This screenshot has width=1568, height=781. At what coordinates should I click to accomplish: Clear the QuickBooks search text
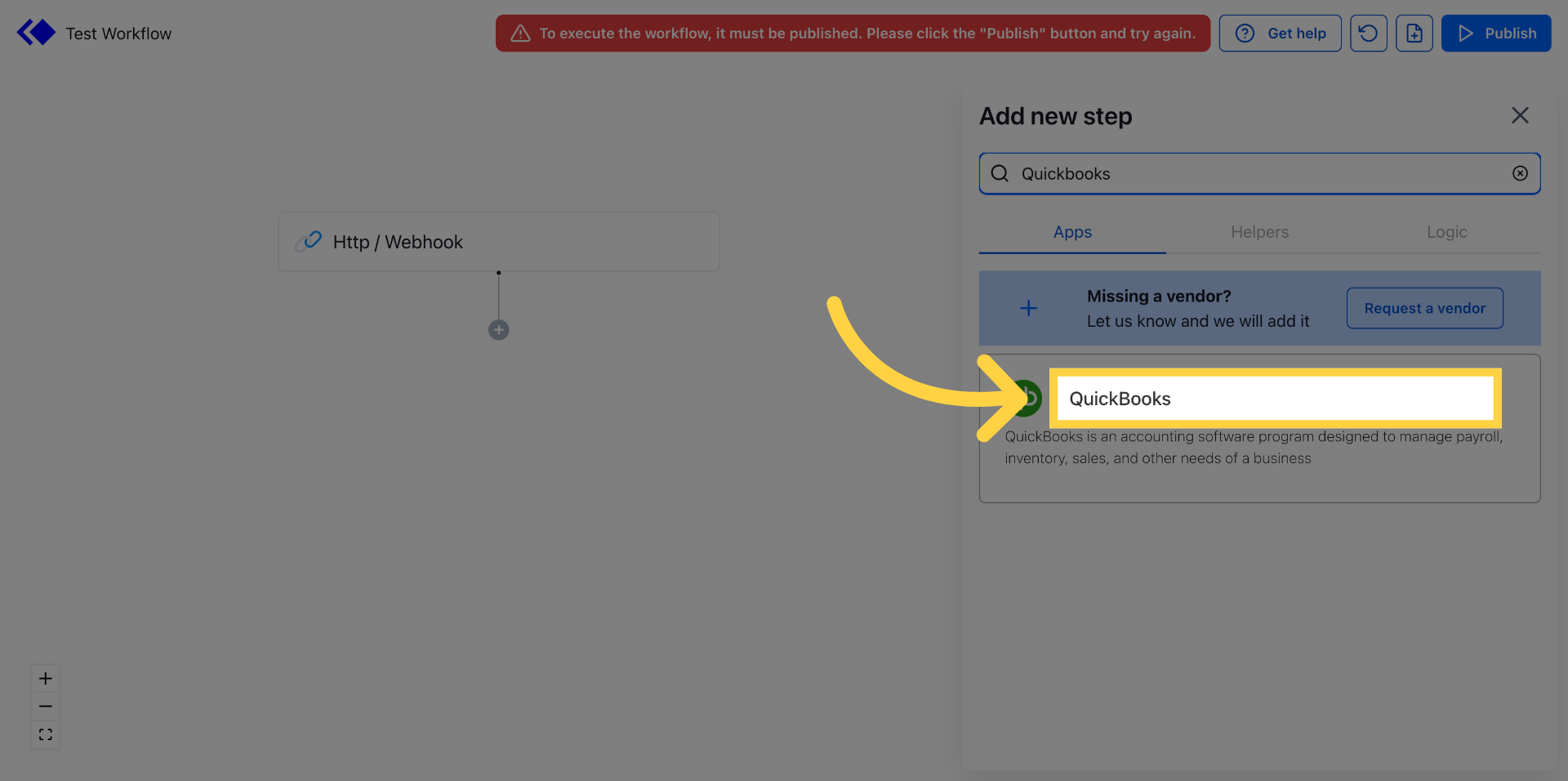pyautogui.click(x=1520, y=173)
